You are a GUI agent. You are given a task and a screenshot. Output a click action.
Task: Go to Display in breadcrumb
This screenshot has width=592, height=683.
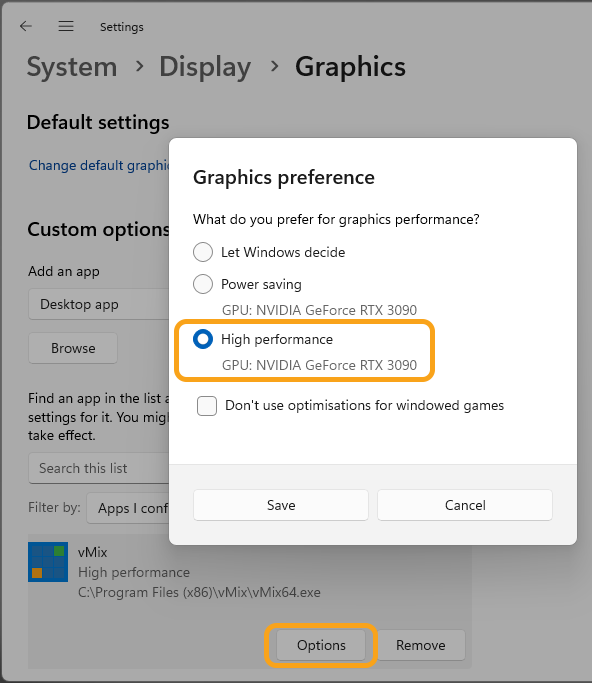pyautogui.click(x=205, y=67)
